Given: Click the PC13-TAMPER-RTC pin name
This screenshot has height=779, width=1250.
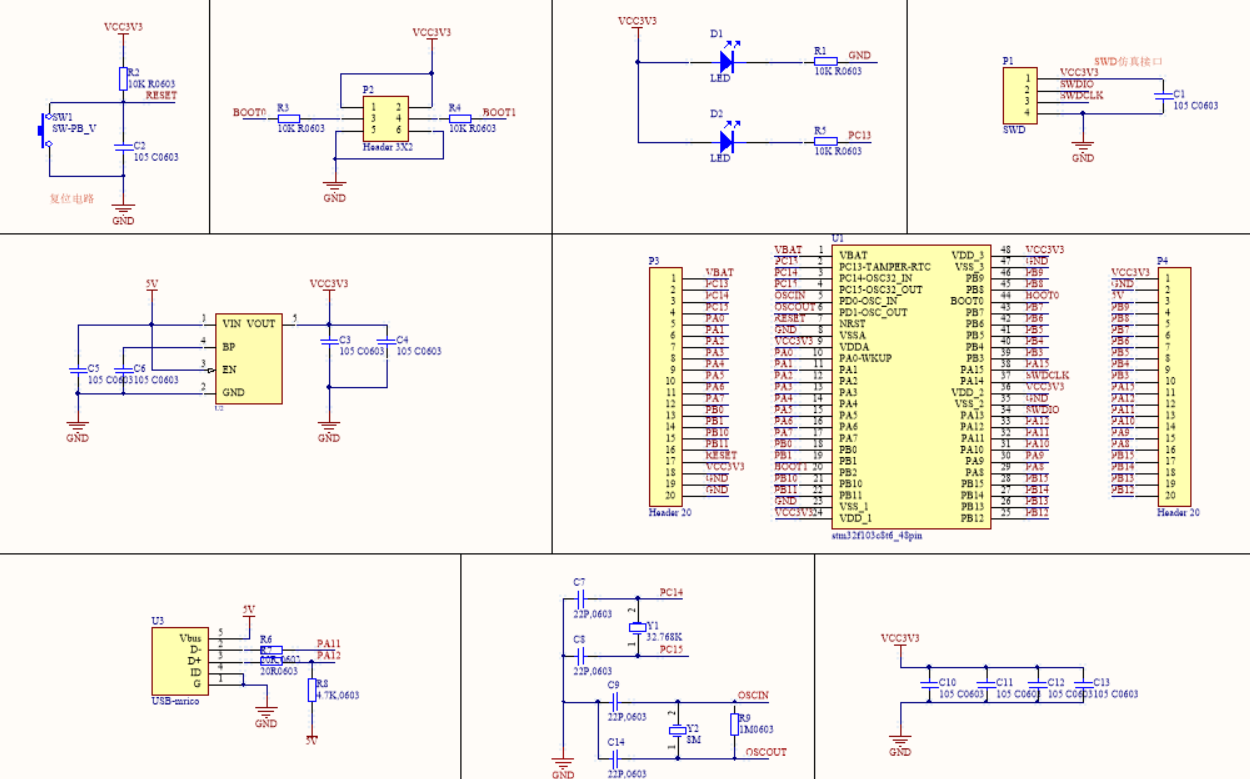Looking at the screenshot, I should click(885, 267).
